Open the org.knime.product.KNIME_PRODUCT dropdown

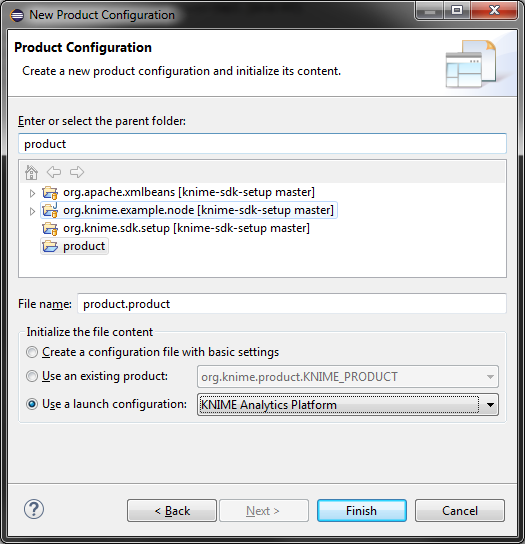348,376
